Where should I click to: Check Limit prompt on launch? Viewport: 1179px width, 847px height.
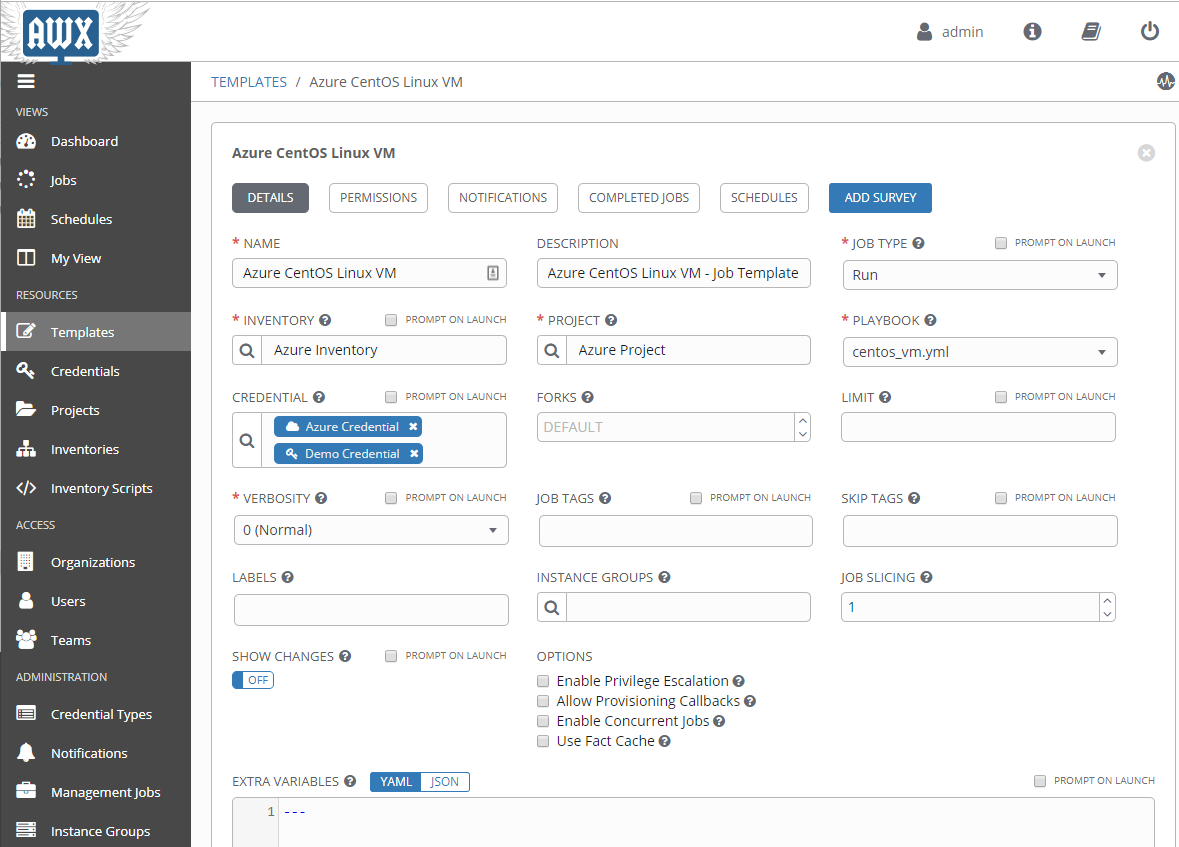tap(1001, 396)
